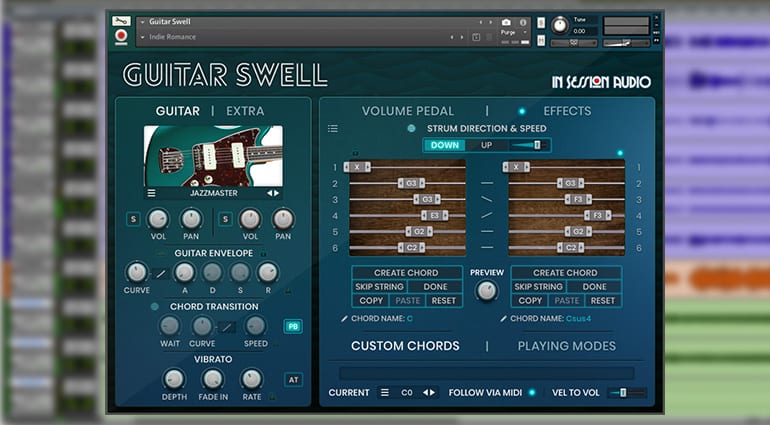Switch to the EFFECTS tab
Screen dimensions: 770x425
(567, 111)
